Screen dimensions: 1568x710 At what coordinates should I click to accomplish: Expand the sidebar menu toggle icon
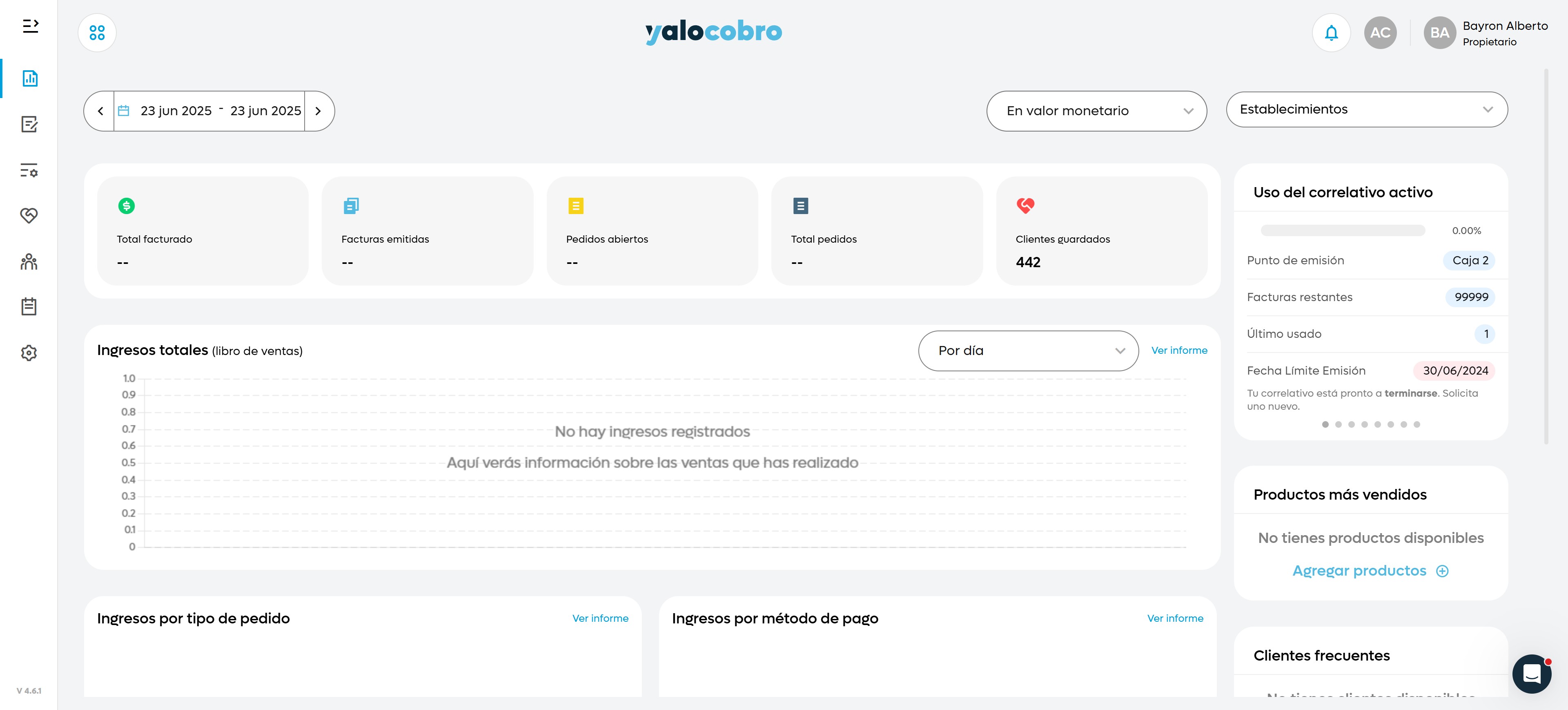31,26
